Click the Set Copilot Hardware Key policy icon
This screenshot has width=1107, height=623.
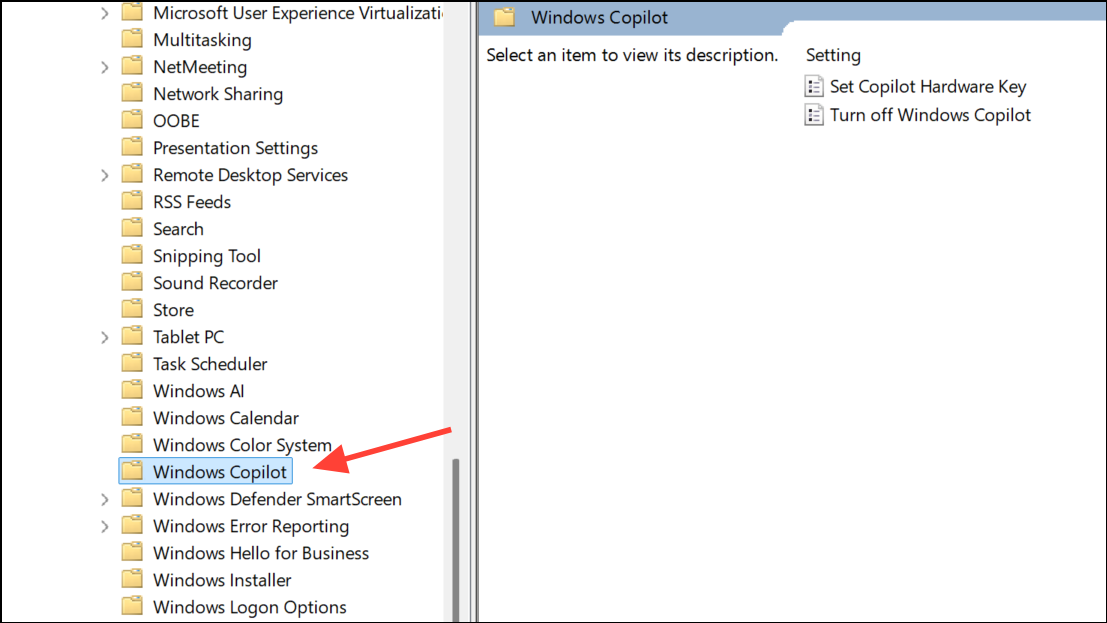pyautogui.click(x=815, y=87)
